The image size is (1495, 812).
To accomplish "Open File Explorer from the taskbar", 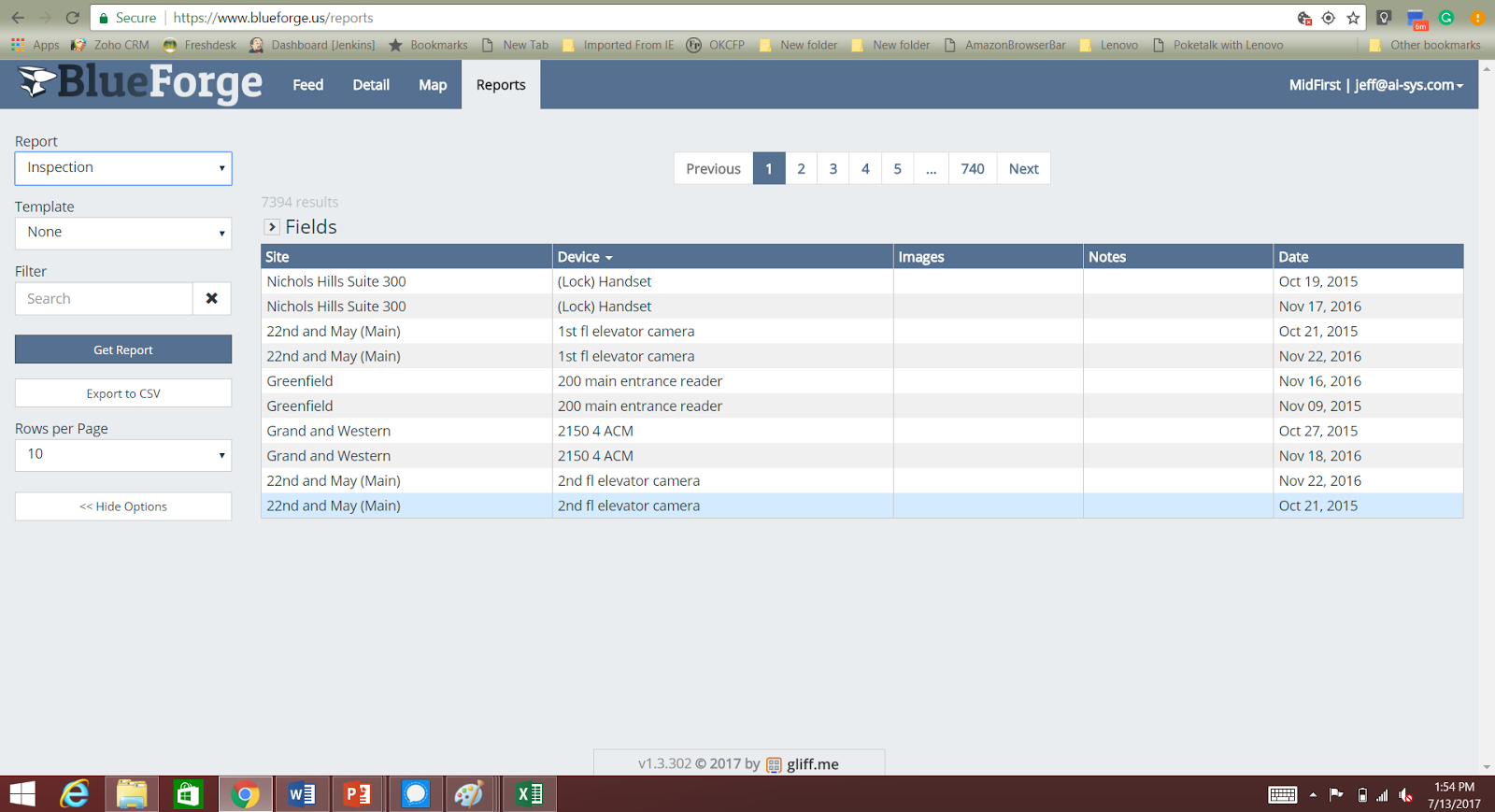I will coord(132,794).
